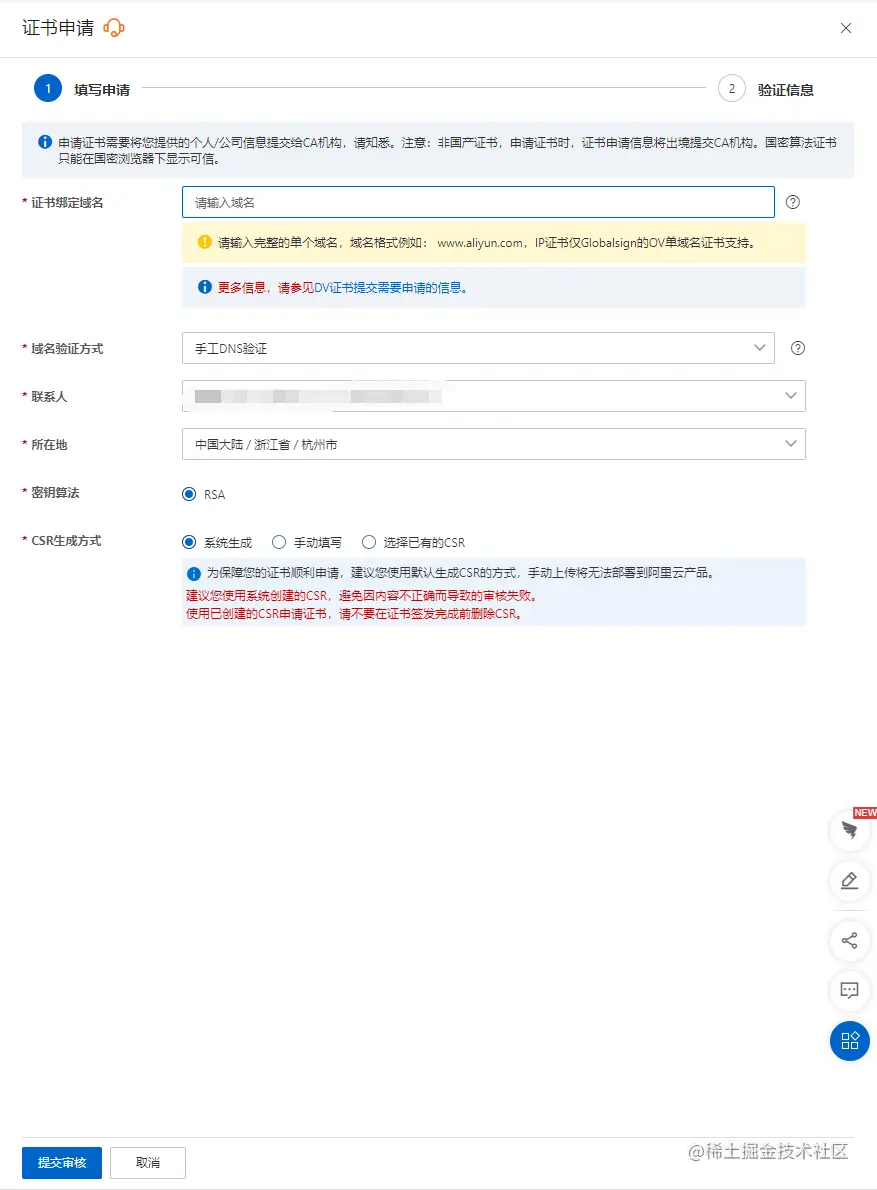
Task: Click the share icon in right sidebar
Action: point(849,941)
